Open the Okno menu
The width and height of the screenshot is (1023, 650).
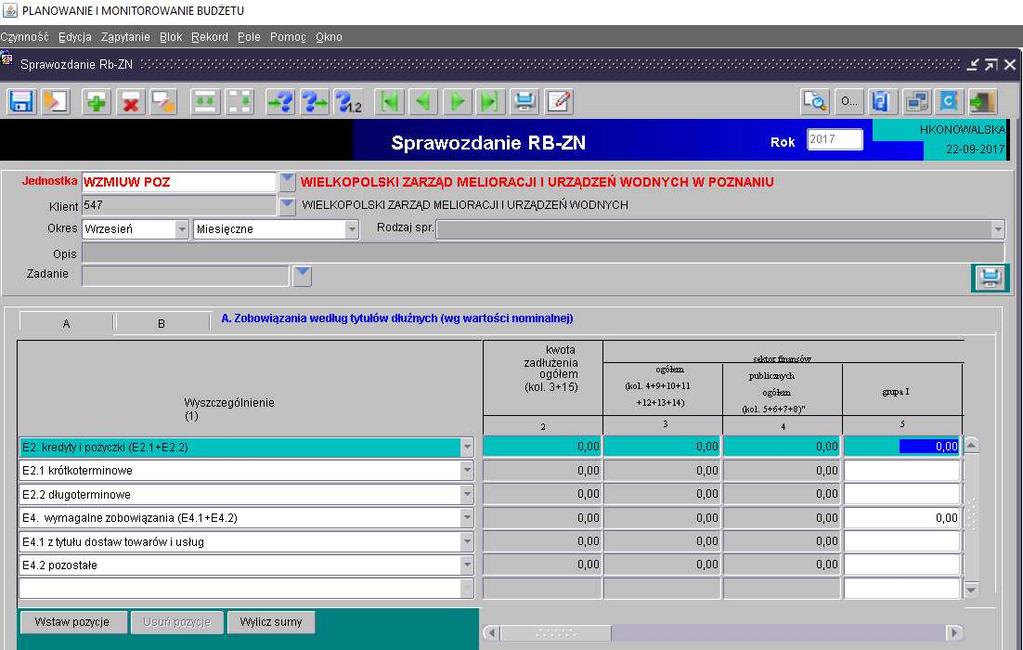[x=329, y=37]
